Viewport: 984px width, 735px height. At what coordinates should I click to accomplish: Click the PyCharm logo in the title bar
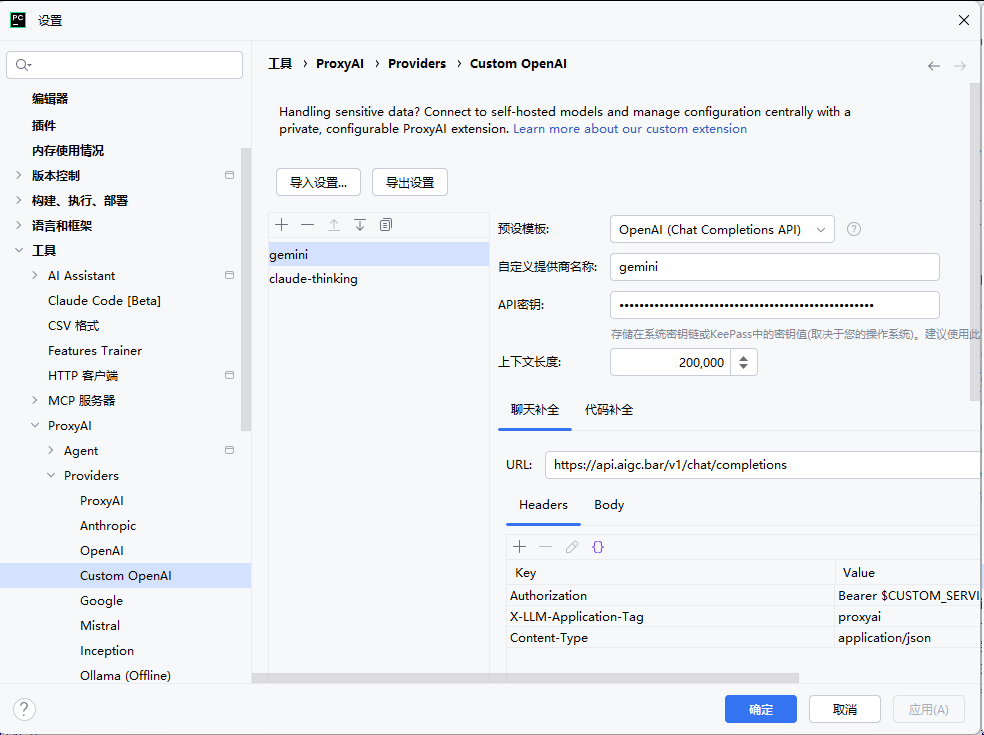point(18,20)
